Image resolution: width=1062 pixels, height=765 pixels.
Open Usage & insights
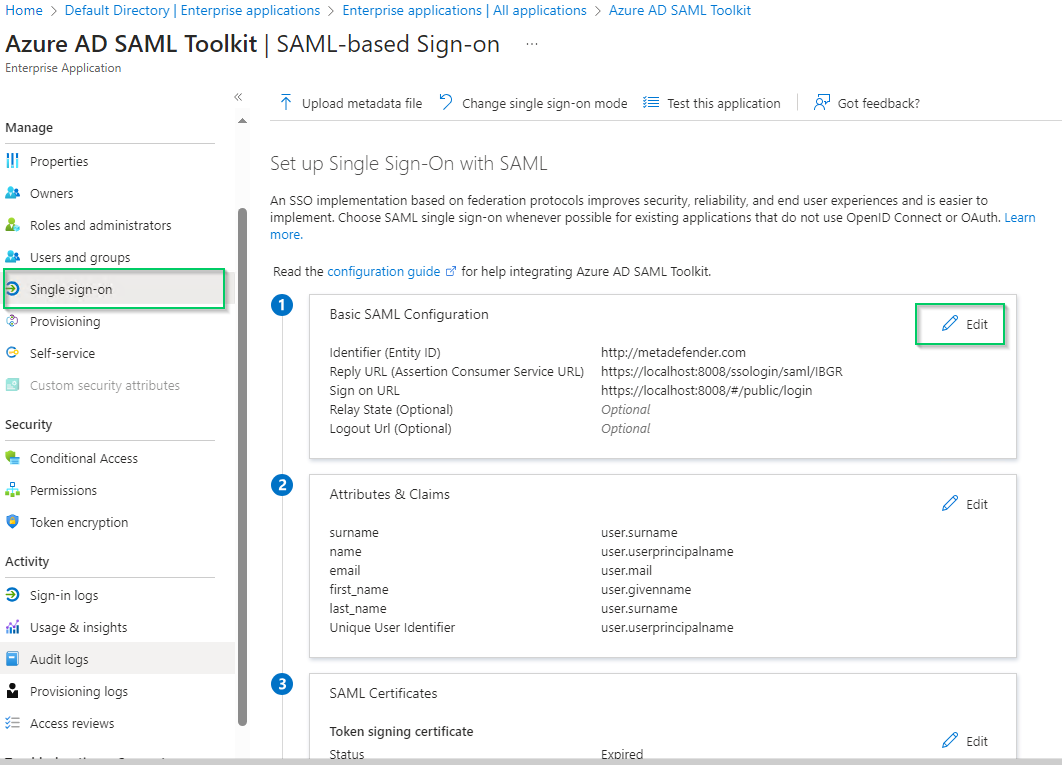(x=79, y=627)
